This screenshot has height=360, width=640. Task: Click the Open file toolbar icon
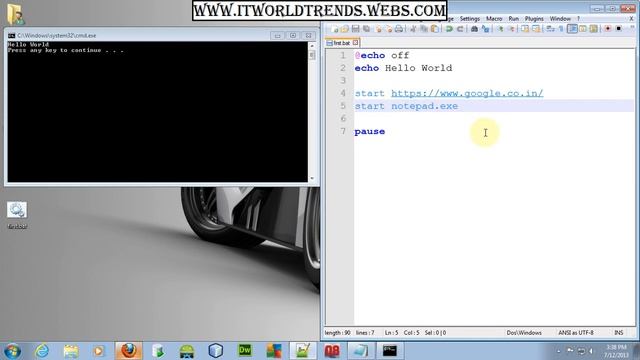[345, 29]
